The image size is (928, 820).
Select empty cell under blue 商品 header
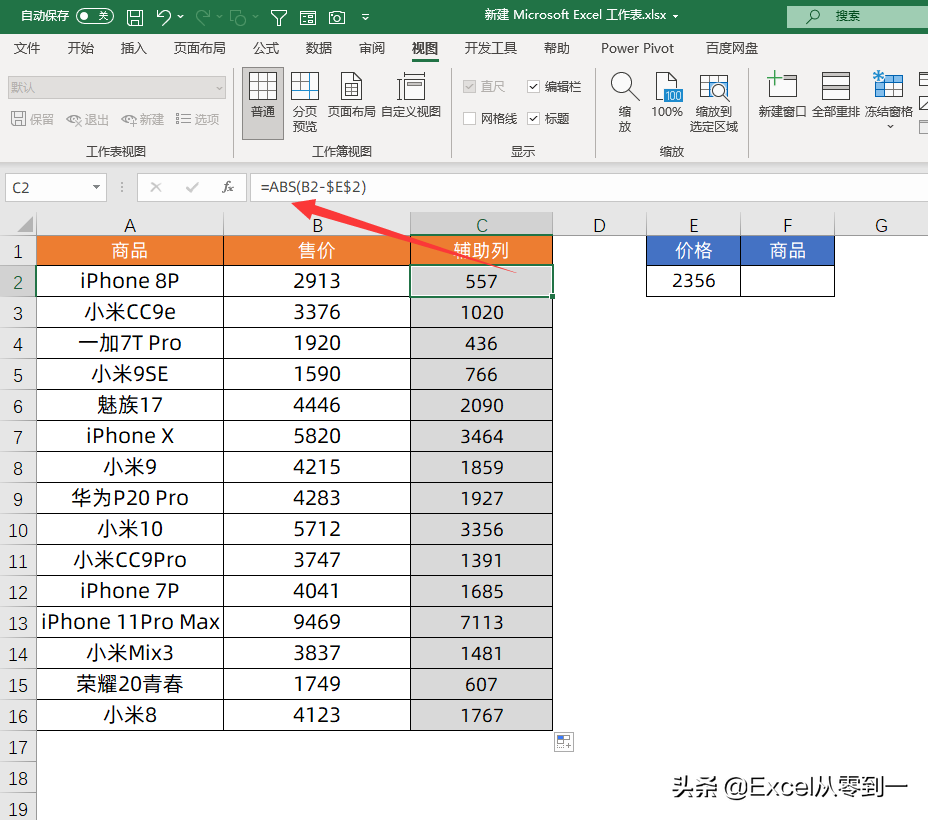coord(788,281)
